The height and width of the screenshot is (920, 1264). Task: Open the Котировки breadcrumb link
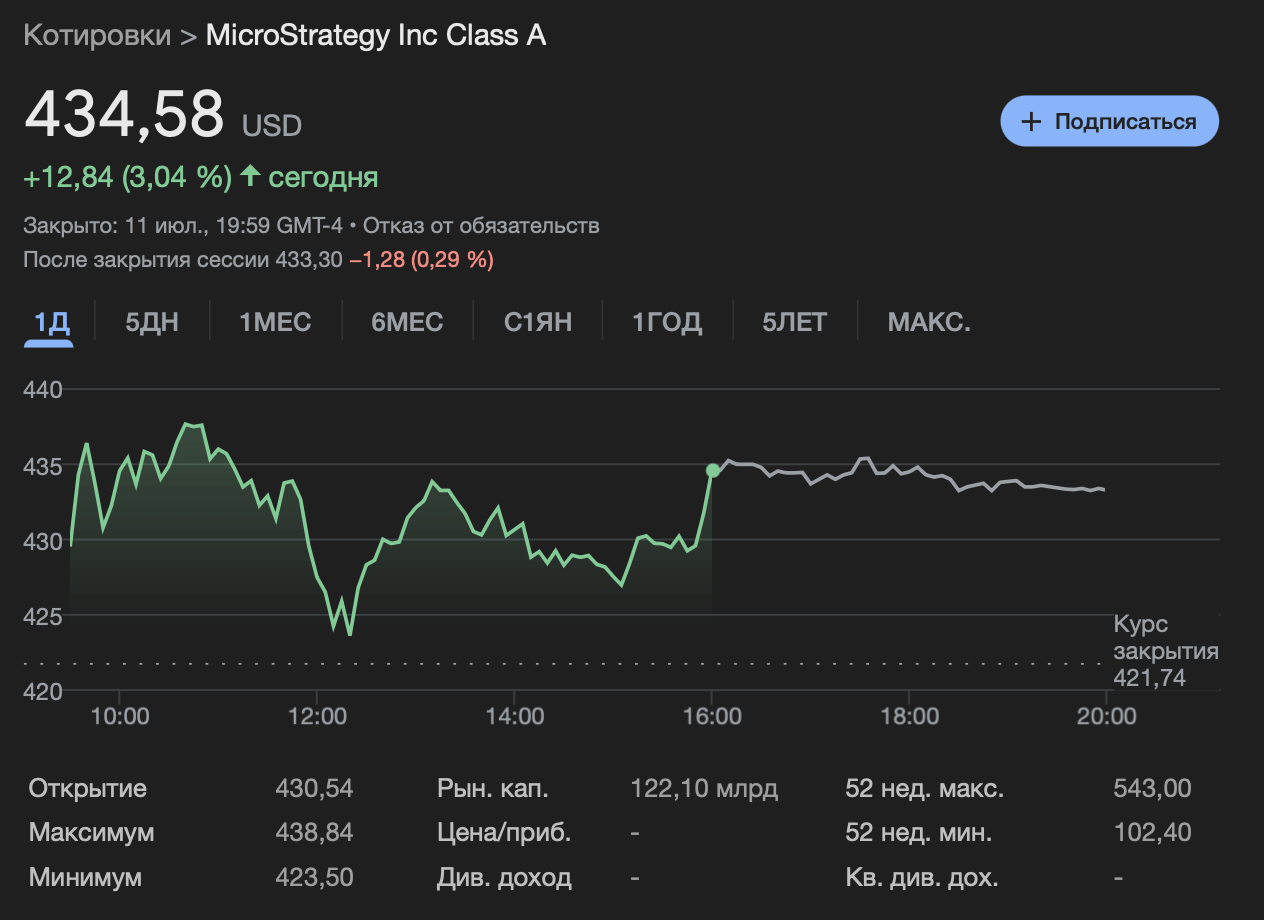pos(97,35)
